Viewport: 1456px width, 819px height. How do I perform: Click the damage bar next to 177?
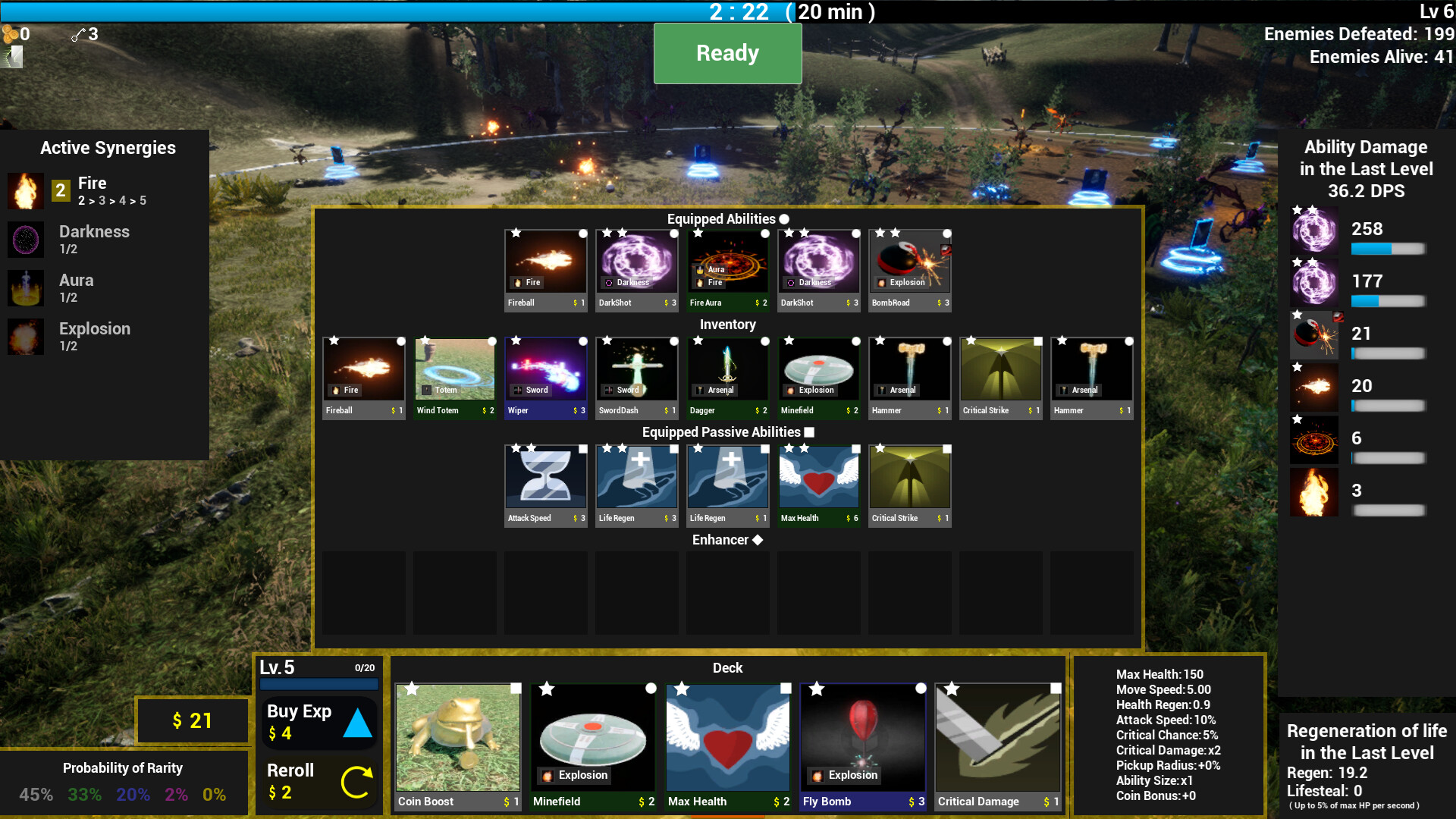(x=1388, y=301)
